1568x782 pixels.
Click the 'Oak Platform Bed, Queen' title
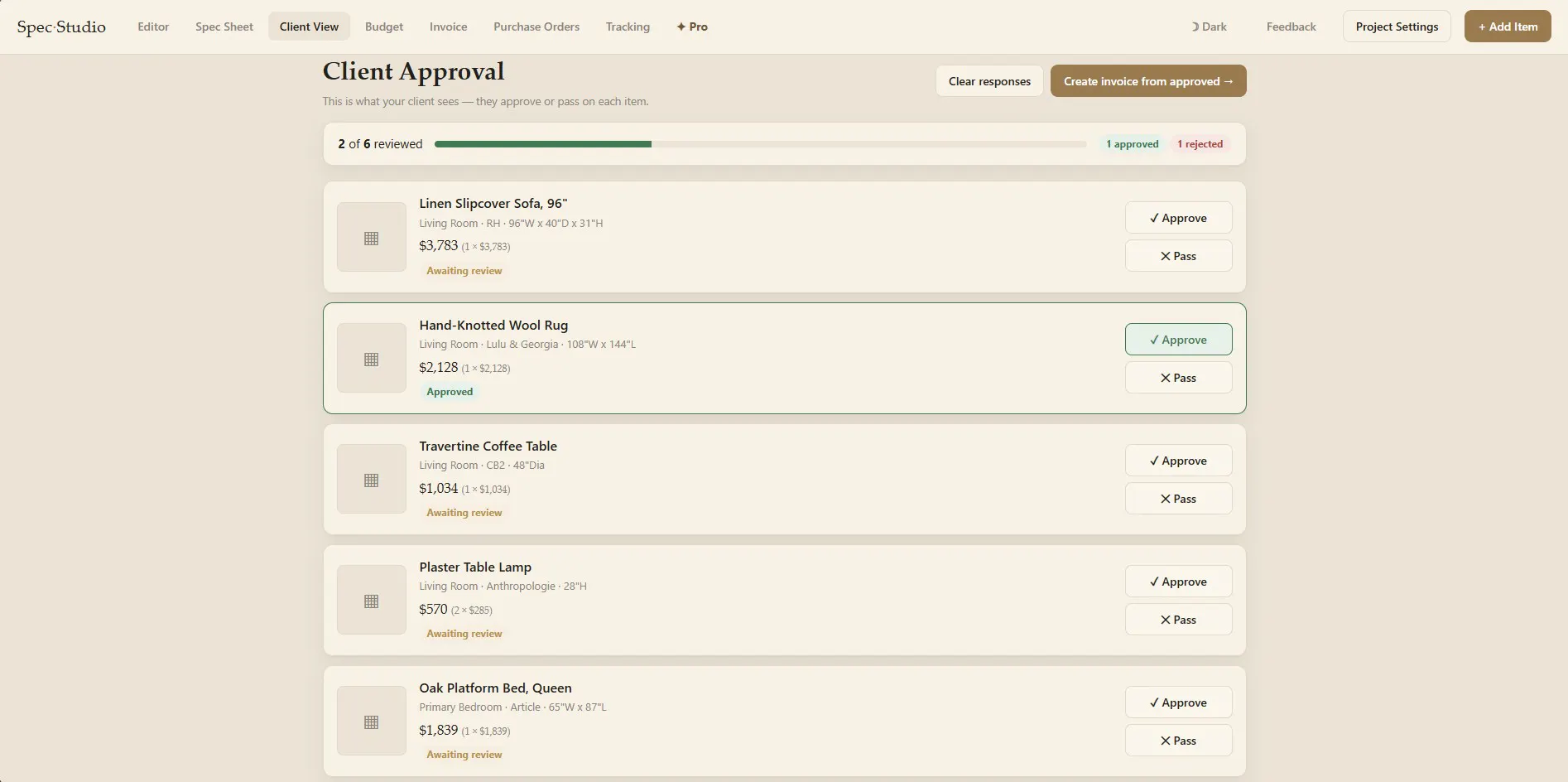(x=495, y=688)
